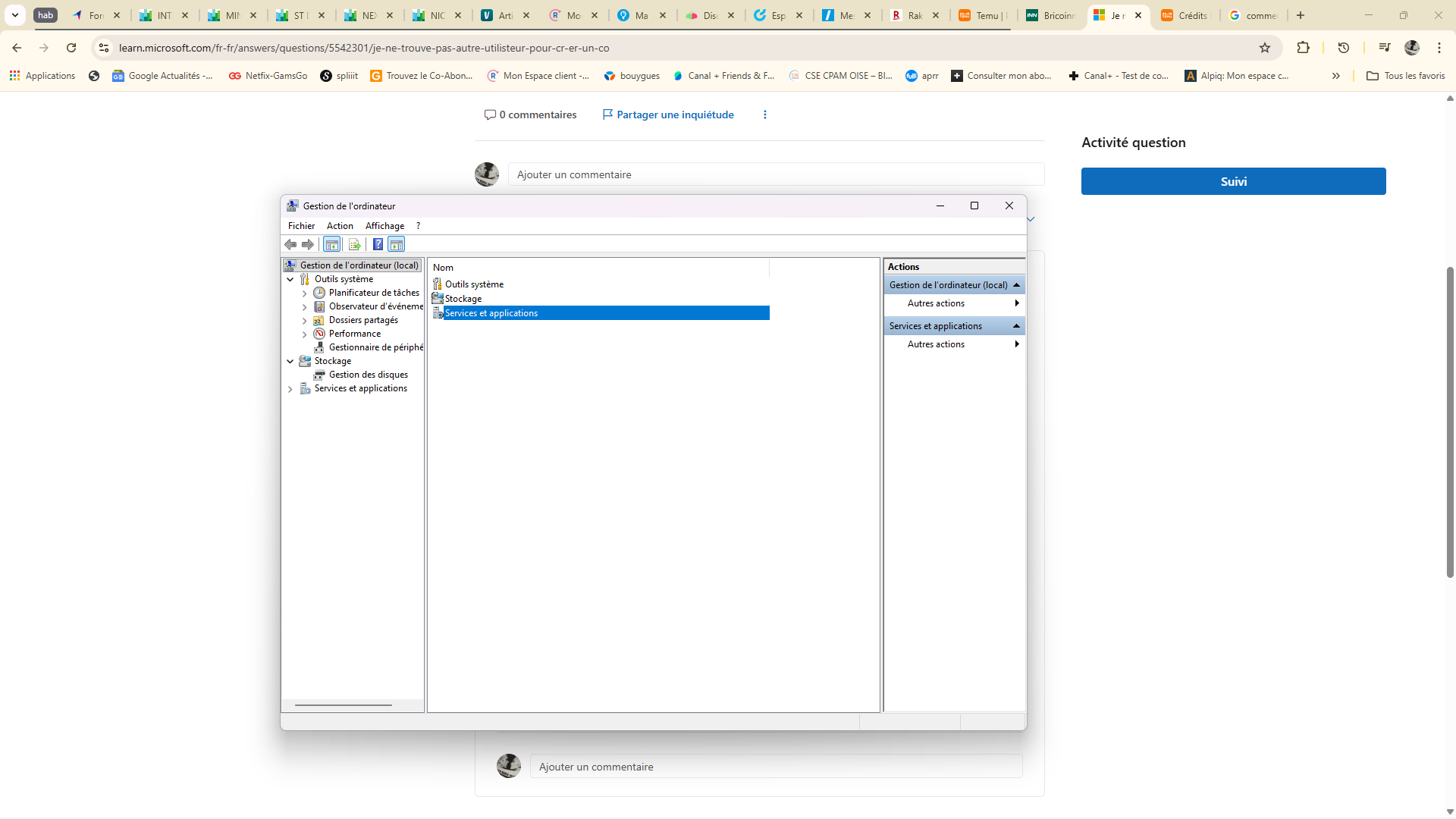Toggle the show/hide action pane icon
The height and width of the screenshot is (819, 1456).
(x=397, y=244)
